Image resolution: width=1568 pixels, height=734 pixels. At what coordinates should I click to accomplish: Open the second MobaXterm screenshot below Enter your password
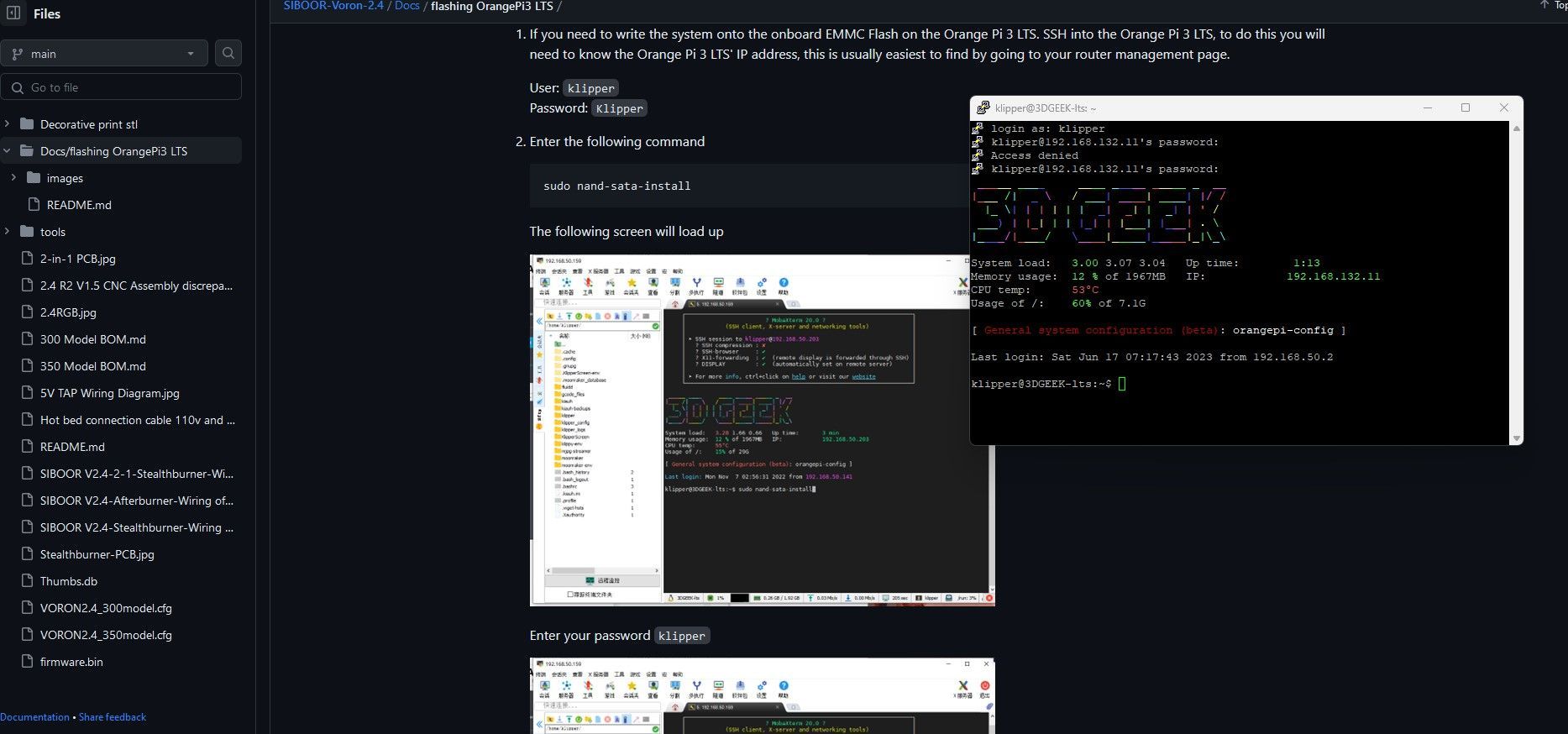pos(763,696)
